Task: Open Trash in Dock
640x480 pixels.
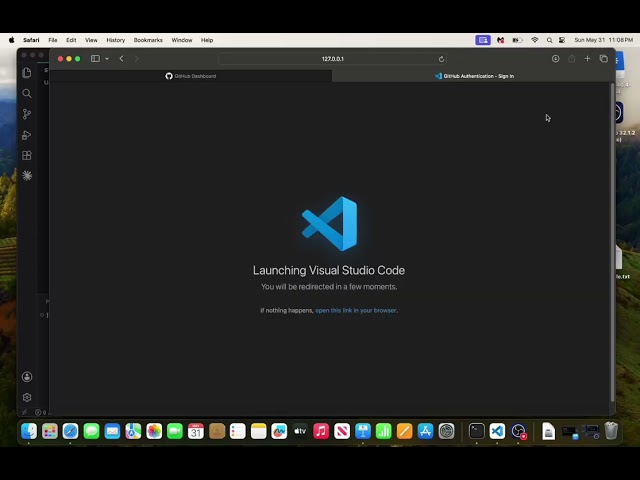Action: point(611,431)
